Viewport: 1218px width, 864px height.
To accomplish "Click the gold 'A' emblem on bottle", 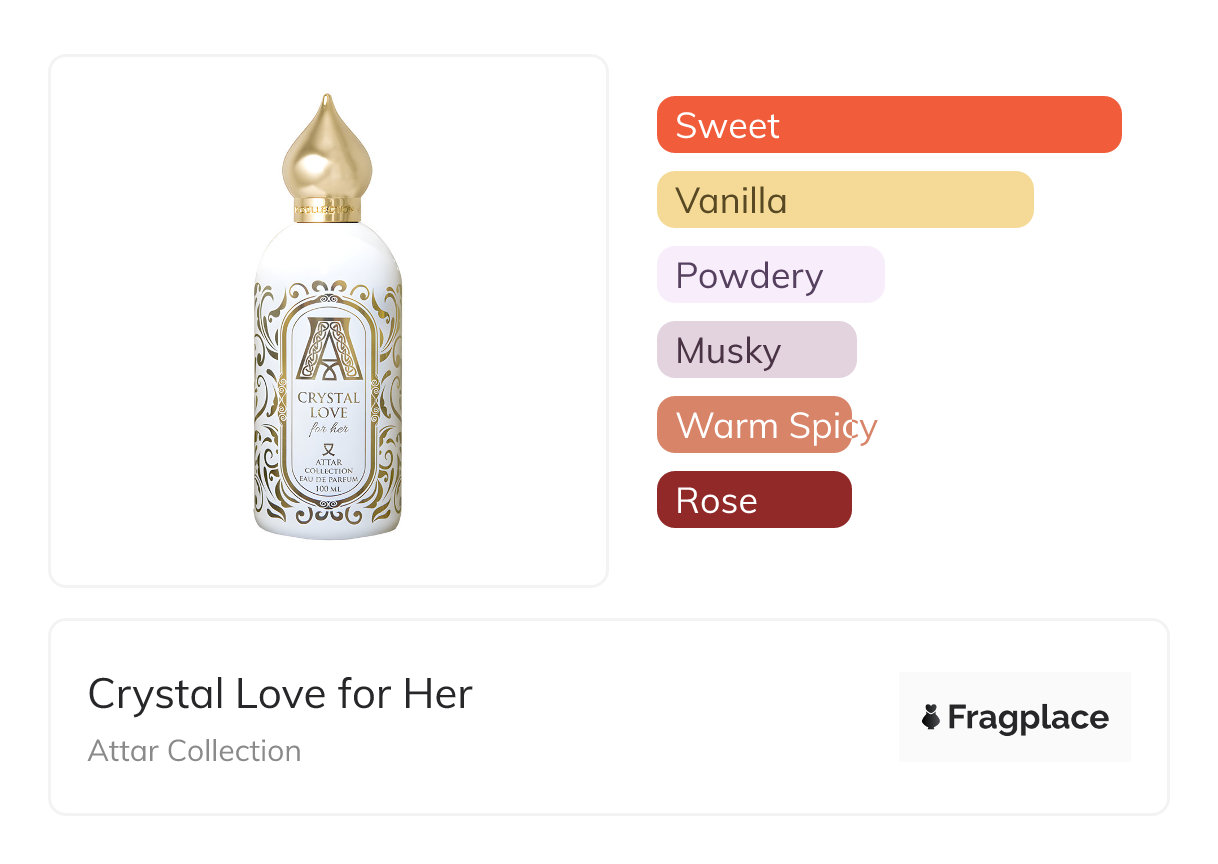I will (328, 349).
